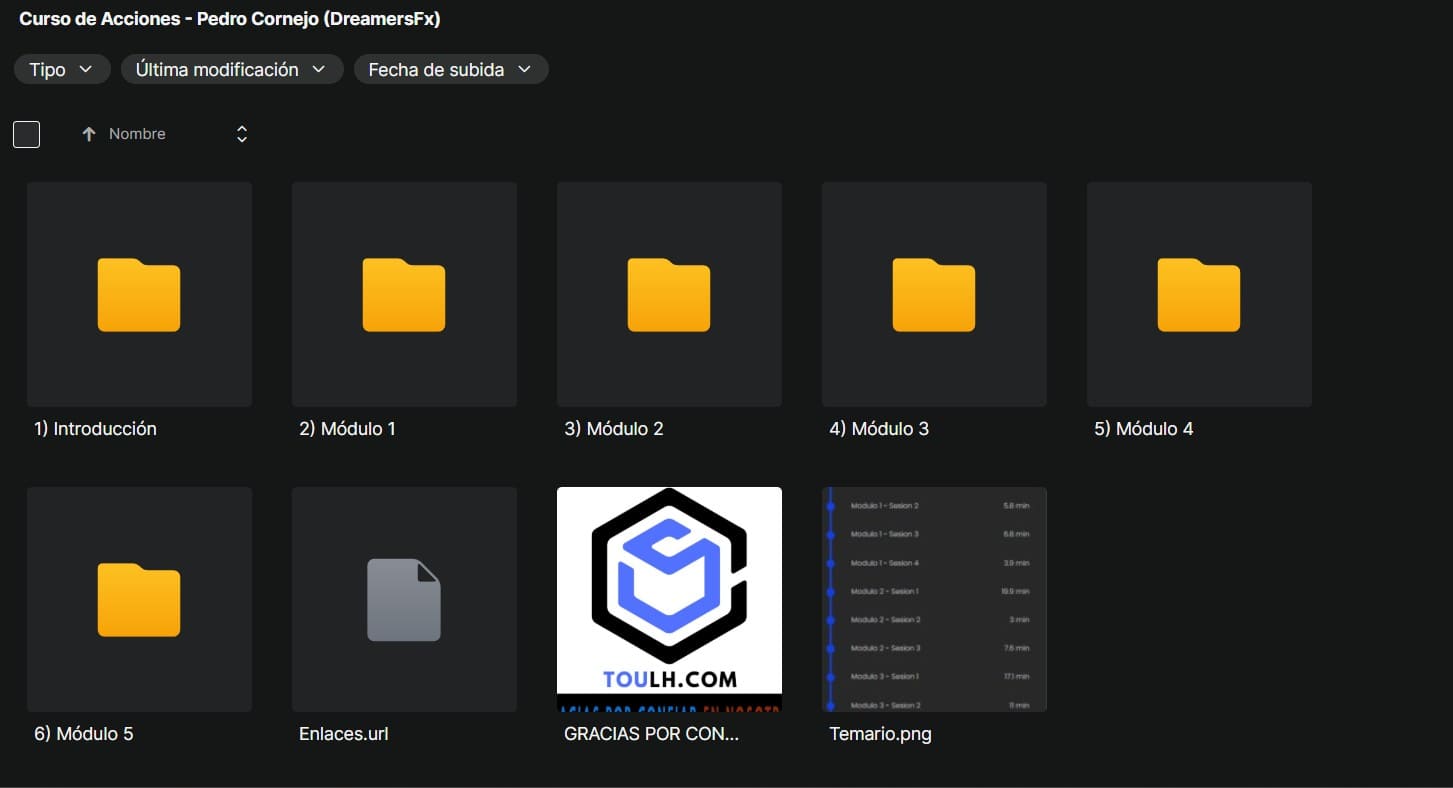Screen dimensions: 1453x788
Task: Click the sort field up-down selector arrows
Action: (241, 134)
